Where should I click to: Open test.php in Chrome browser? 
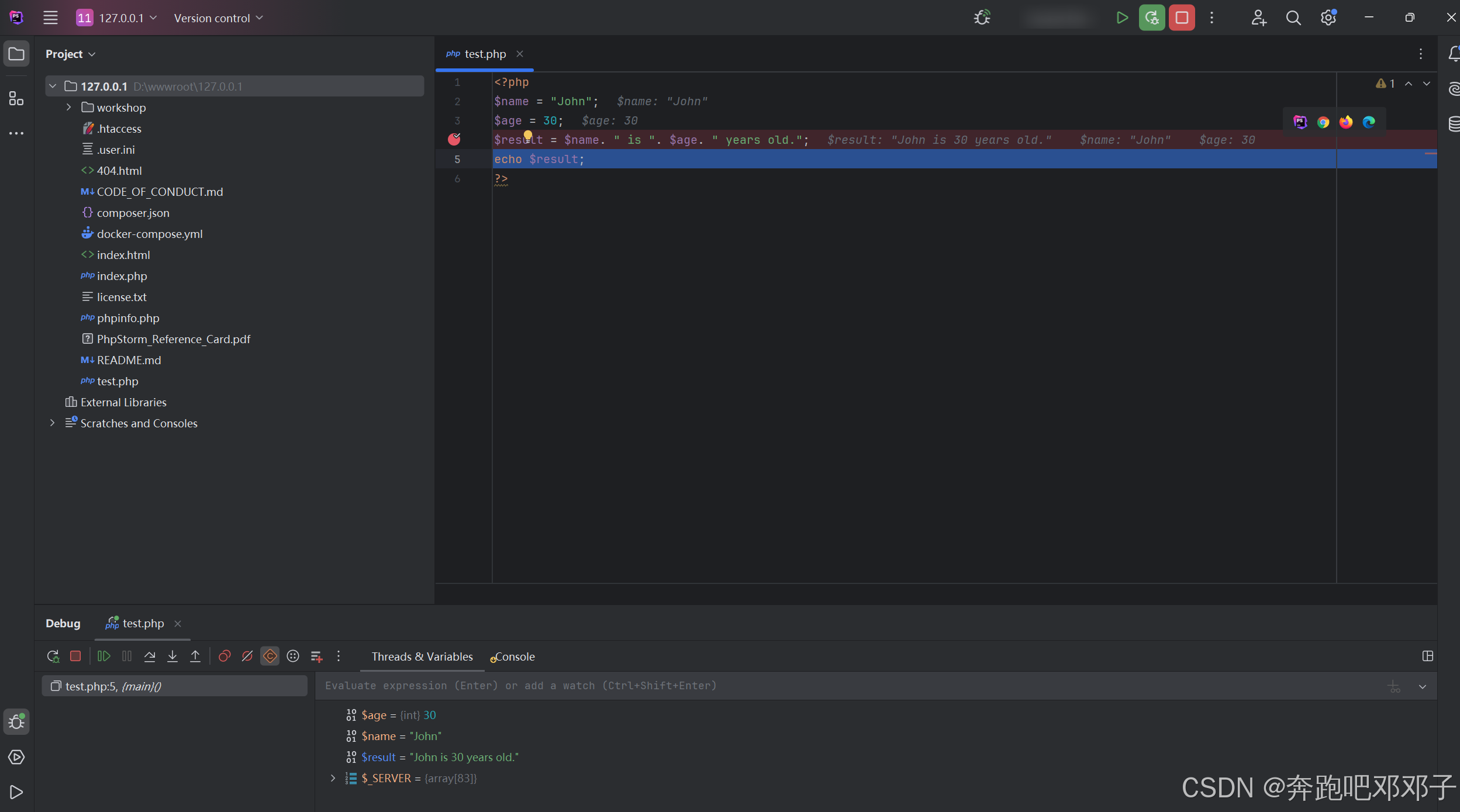click(1323, 122)
